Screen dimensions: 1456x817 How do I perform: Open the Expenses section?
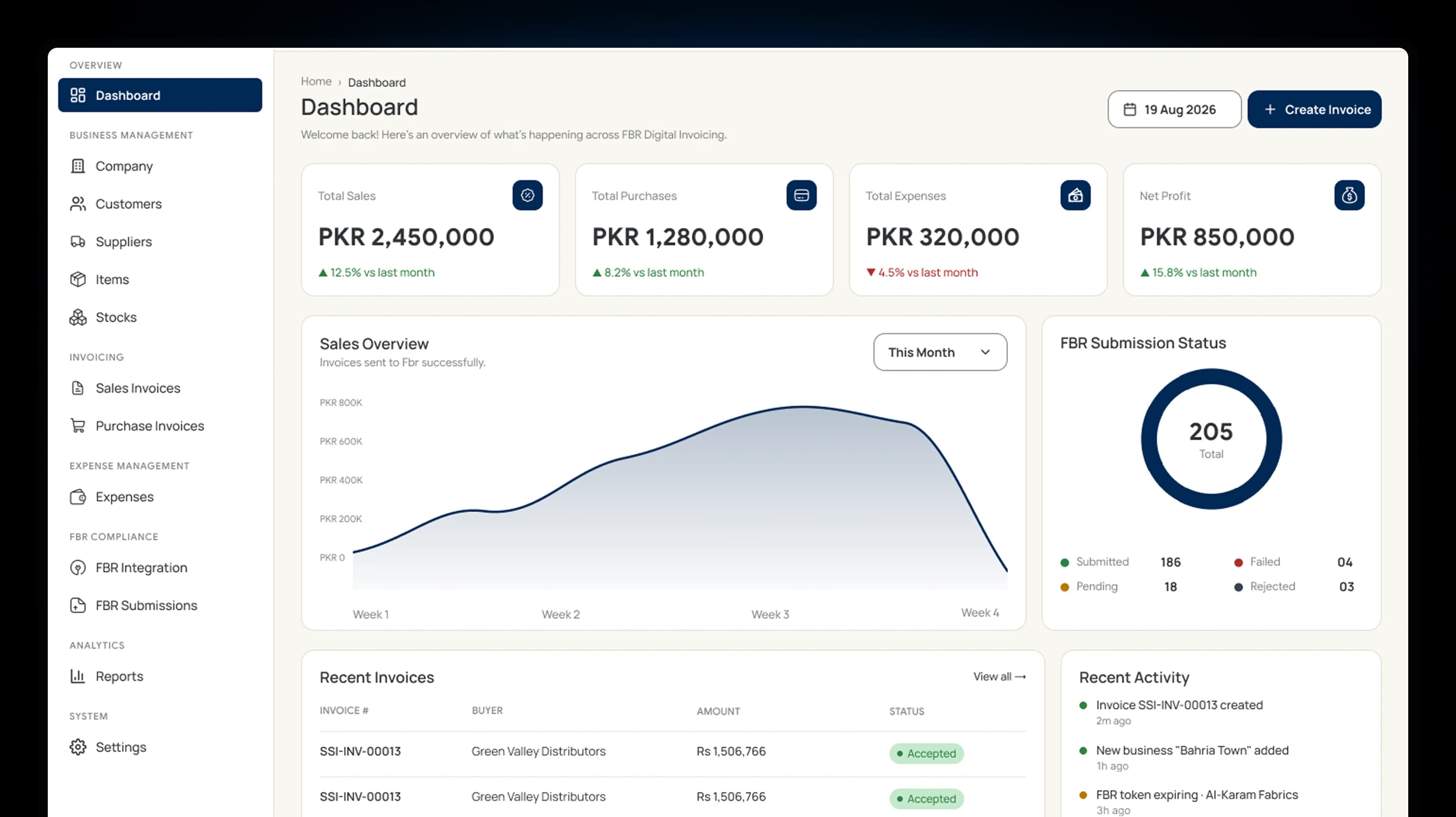pyautogui.click(x=160, y=497)
